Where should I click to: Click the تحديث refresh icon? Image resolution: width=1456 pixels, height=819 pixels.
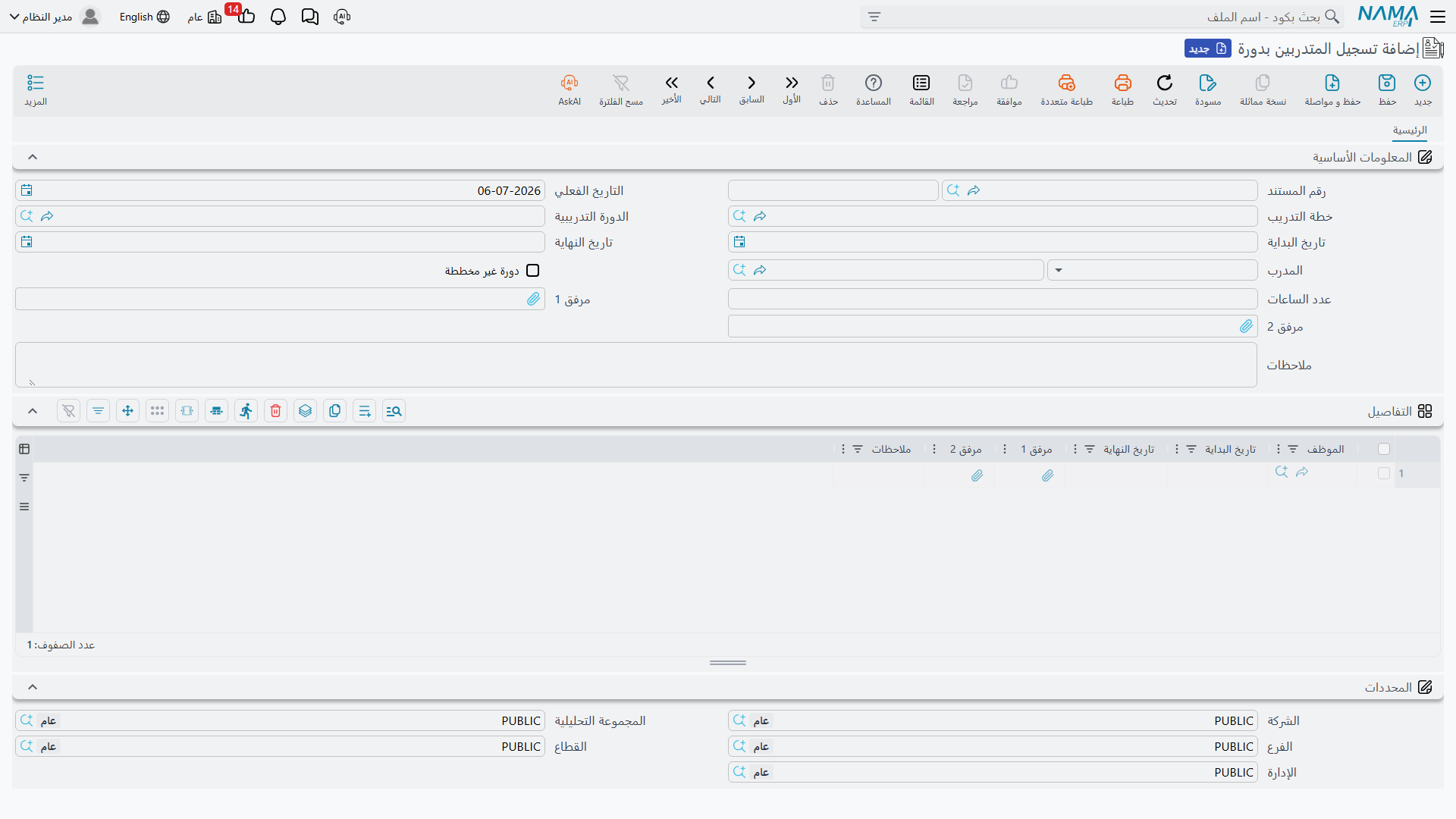(1165, 83)
